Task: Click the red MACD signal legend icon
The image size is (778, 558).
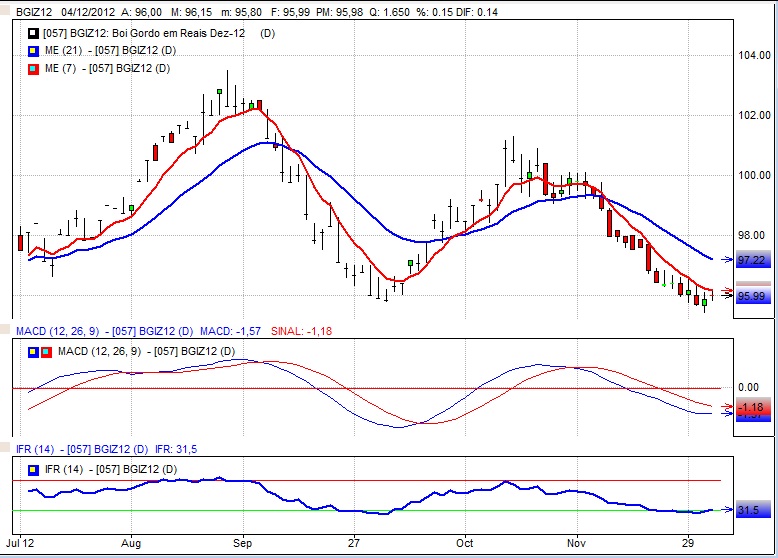Action: pos(45,351)
